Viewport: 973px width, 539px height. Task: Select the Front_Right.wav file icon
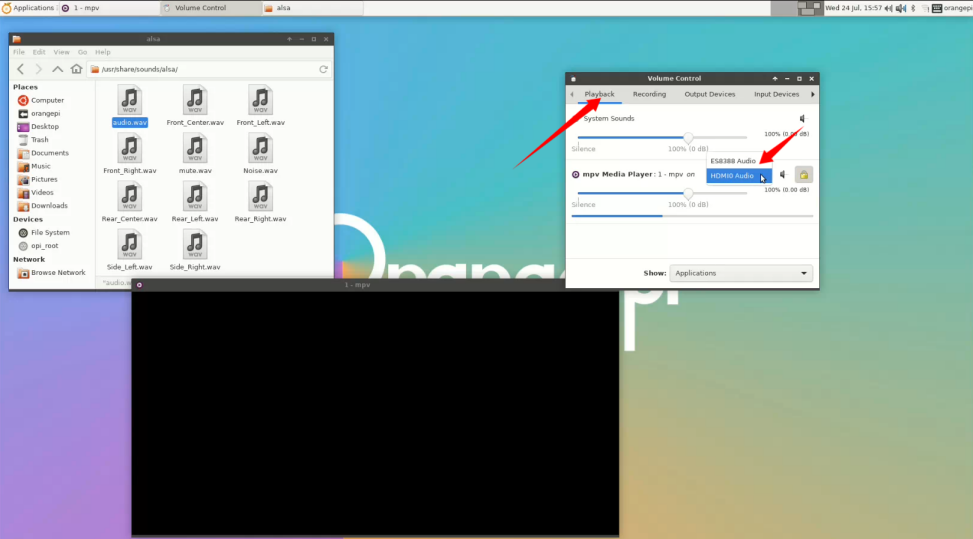[130, 149]
